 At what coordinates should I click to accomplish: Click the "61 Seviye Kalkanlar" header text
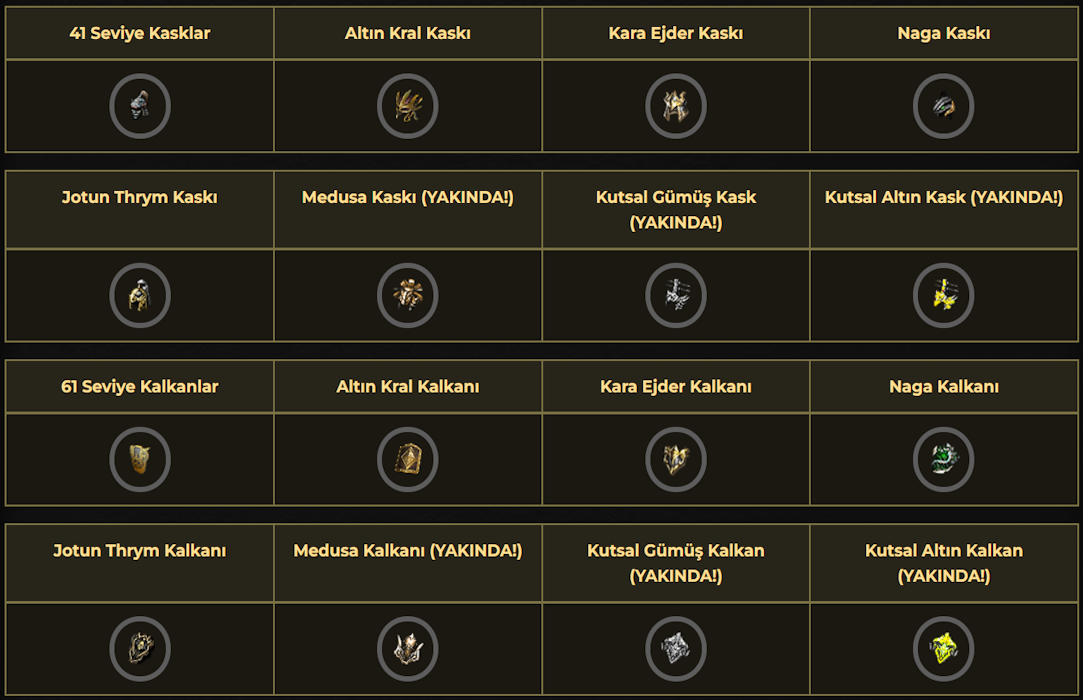(x=140, y=387)
